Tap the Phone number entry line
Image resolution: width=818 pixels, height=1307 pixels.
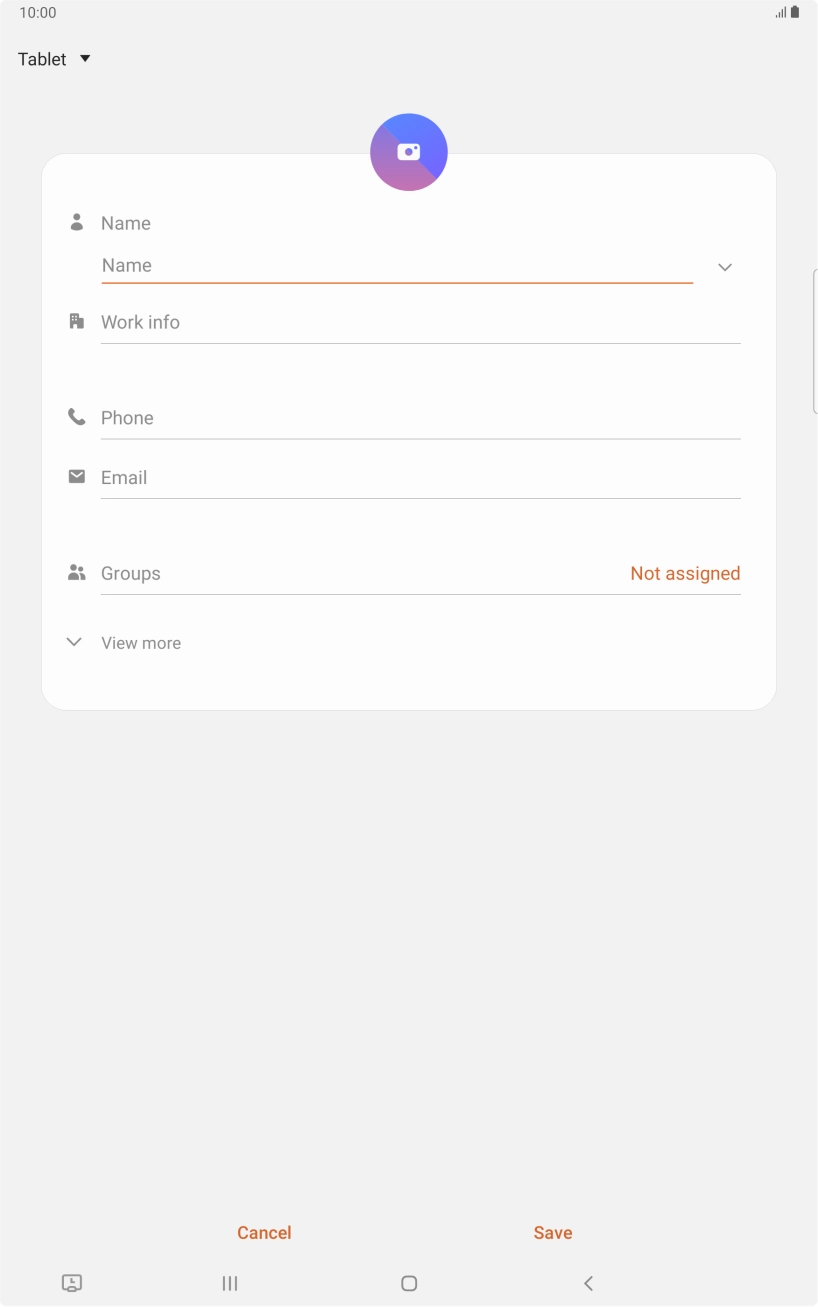tap(420, 417)
